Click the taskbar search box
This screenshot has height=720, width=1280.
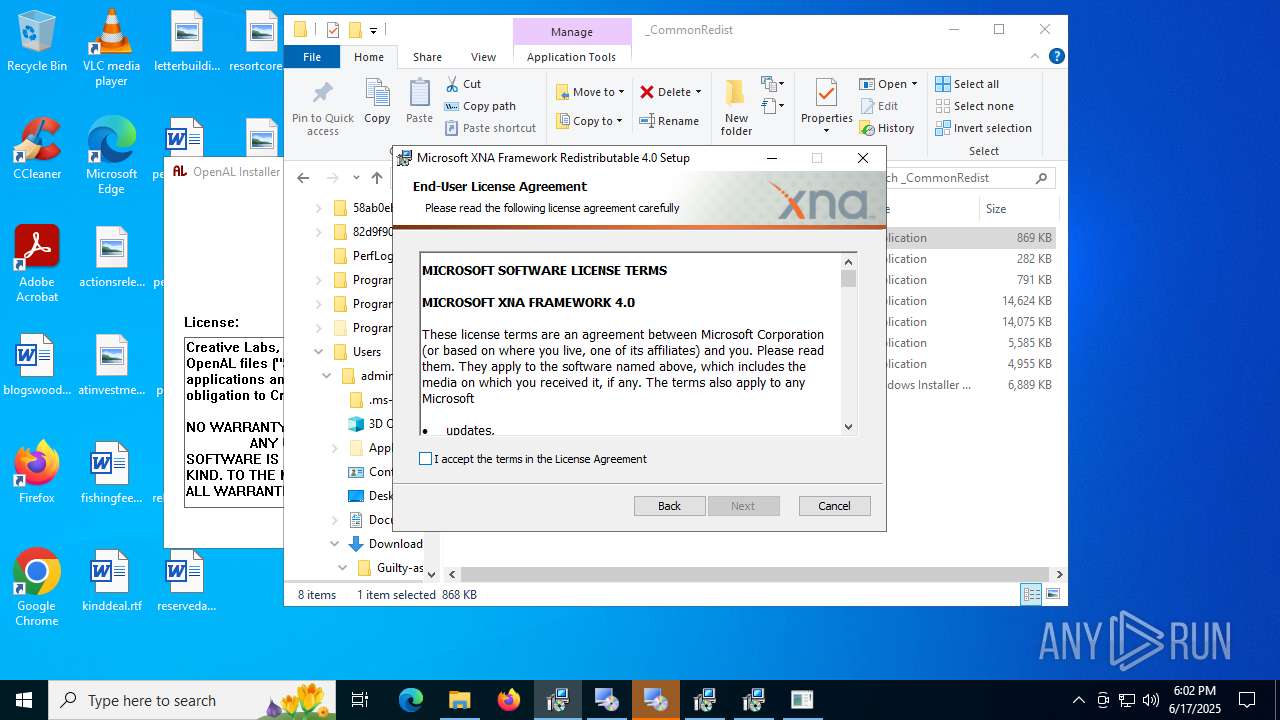pyautogui.click(x=192, y=700)
